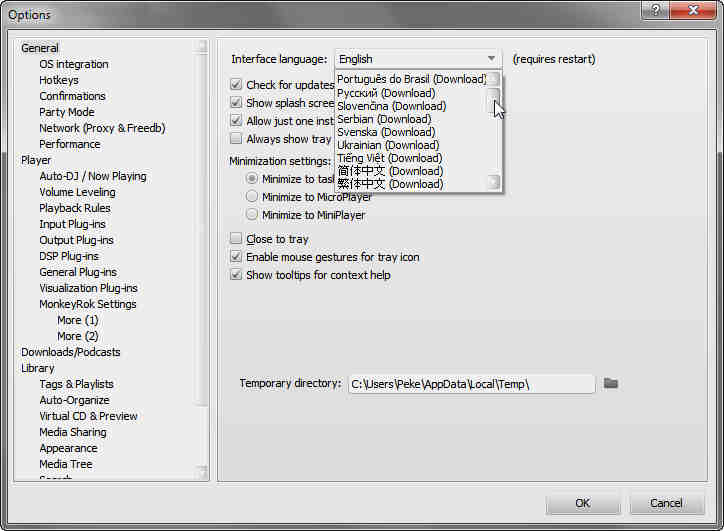Open MonkeyRok Settings in the tree
The width and height of the screenshot is (724, 531).
coord(88,304)
